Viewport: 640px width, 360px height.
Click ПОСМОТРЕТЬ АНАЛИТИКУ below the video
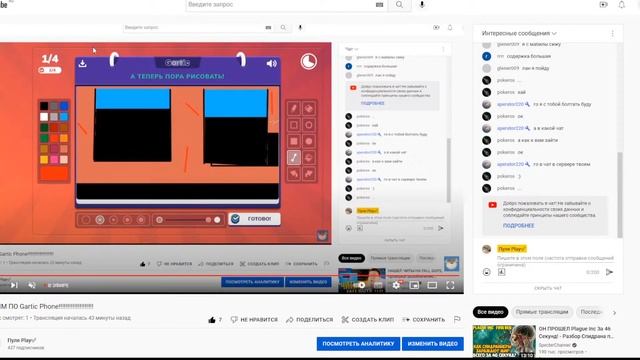(358, 344)
